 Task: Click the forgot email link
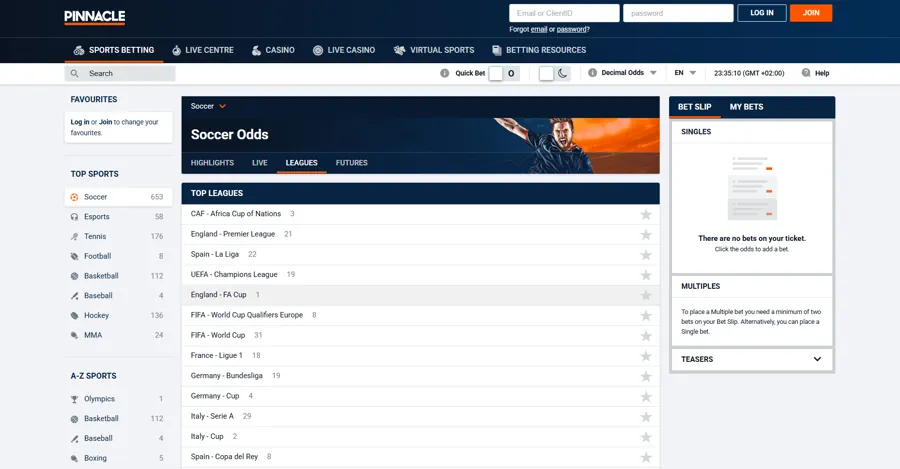(538, 29)
